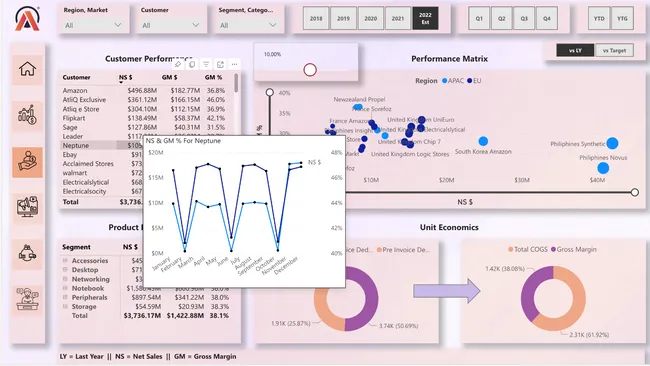Open the Segment, Category dropdown
The image size is (650, 366).
click(x=248, y=25)
